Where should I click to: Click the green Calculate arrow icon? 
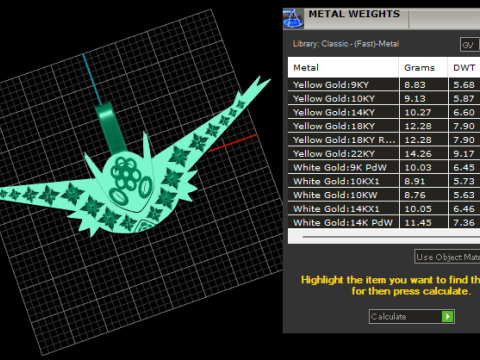click(x=447, y=316)
